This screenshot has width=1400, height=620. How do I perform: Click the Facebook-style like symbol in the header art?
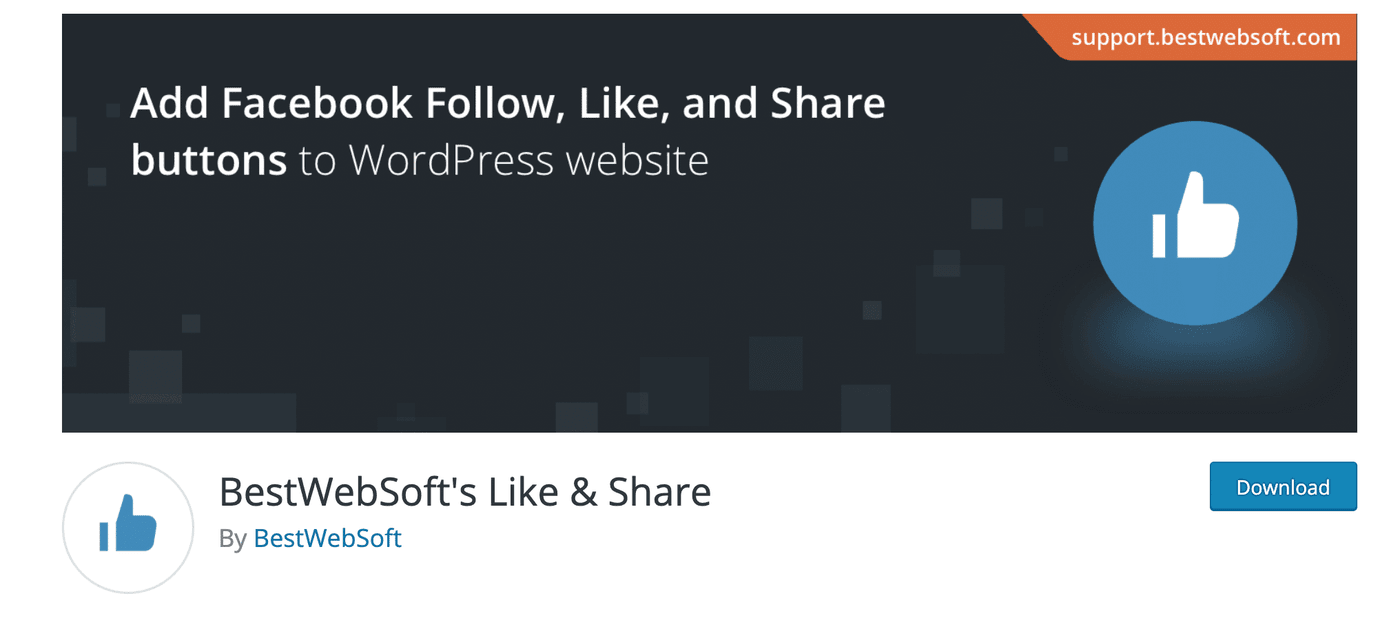coord(1194,222)
